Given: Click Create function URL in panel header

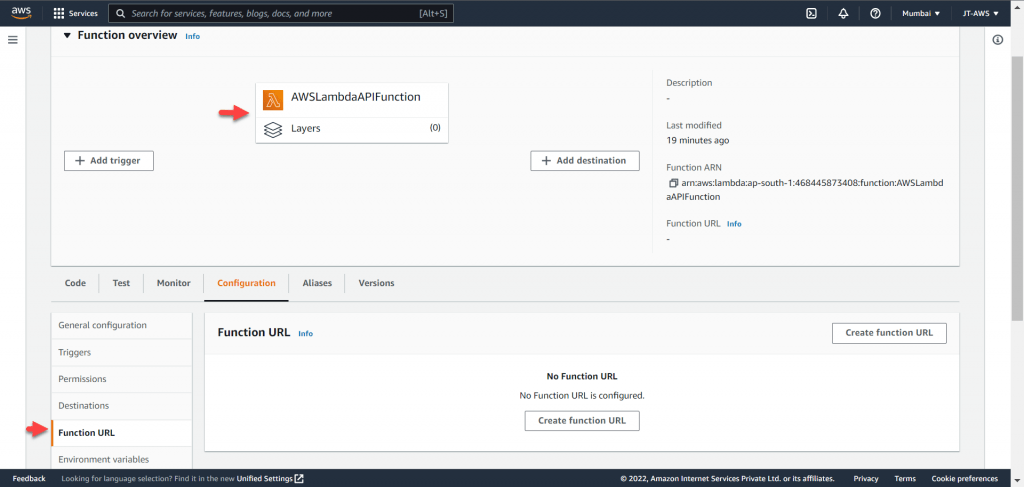Looking at the screenshot, I should pyautogui.click(x=889, y=333).
